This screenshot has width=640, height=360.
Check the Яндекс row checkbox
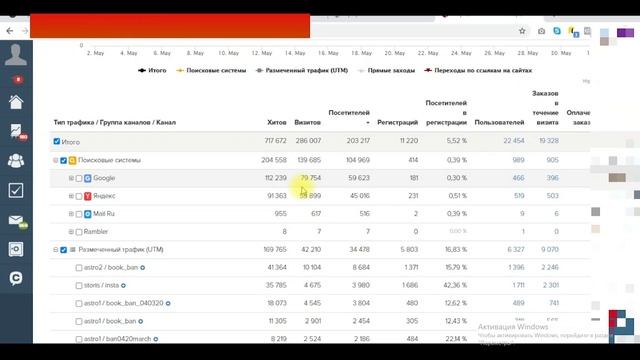coord(79,196)
